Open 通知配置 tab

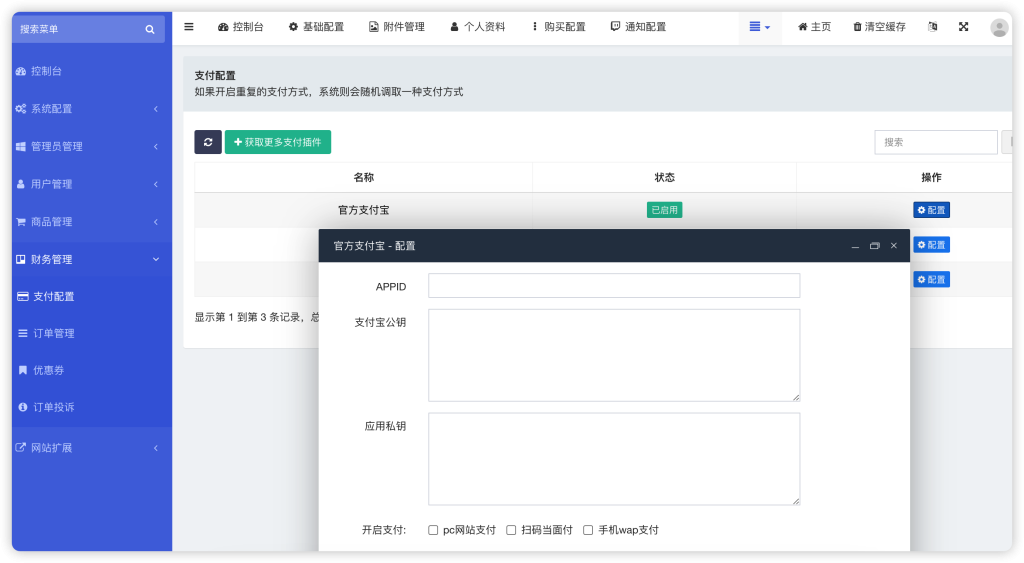point(638,27)
